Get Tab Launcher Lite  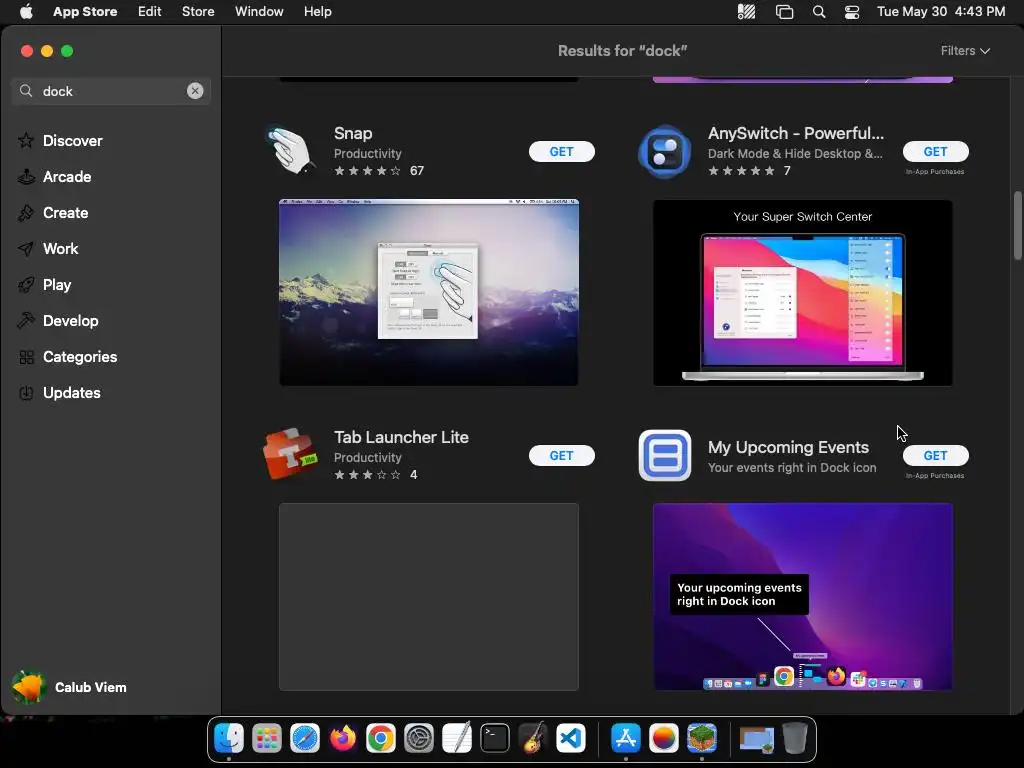point(562,455)
